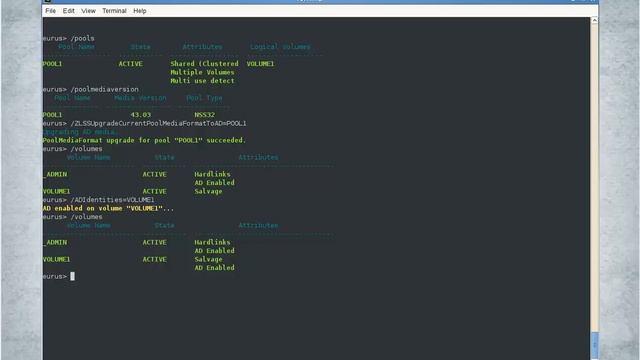Click 'PoolMediaFormat upgrade for pool' success message

(144, 140)
